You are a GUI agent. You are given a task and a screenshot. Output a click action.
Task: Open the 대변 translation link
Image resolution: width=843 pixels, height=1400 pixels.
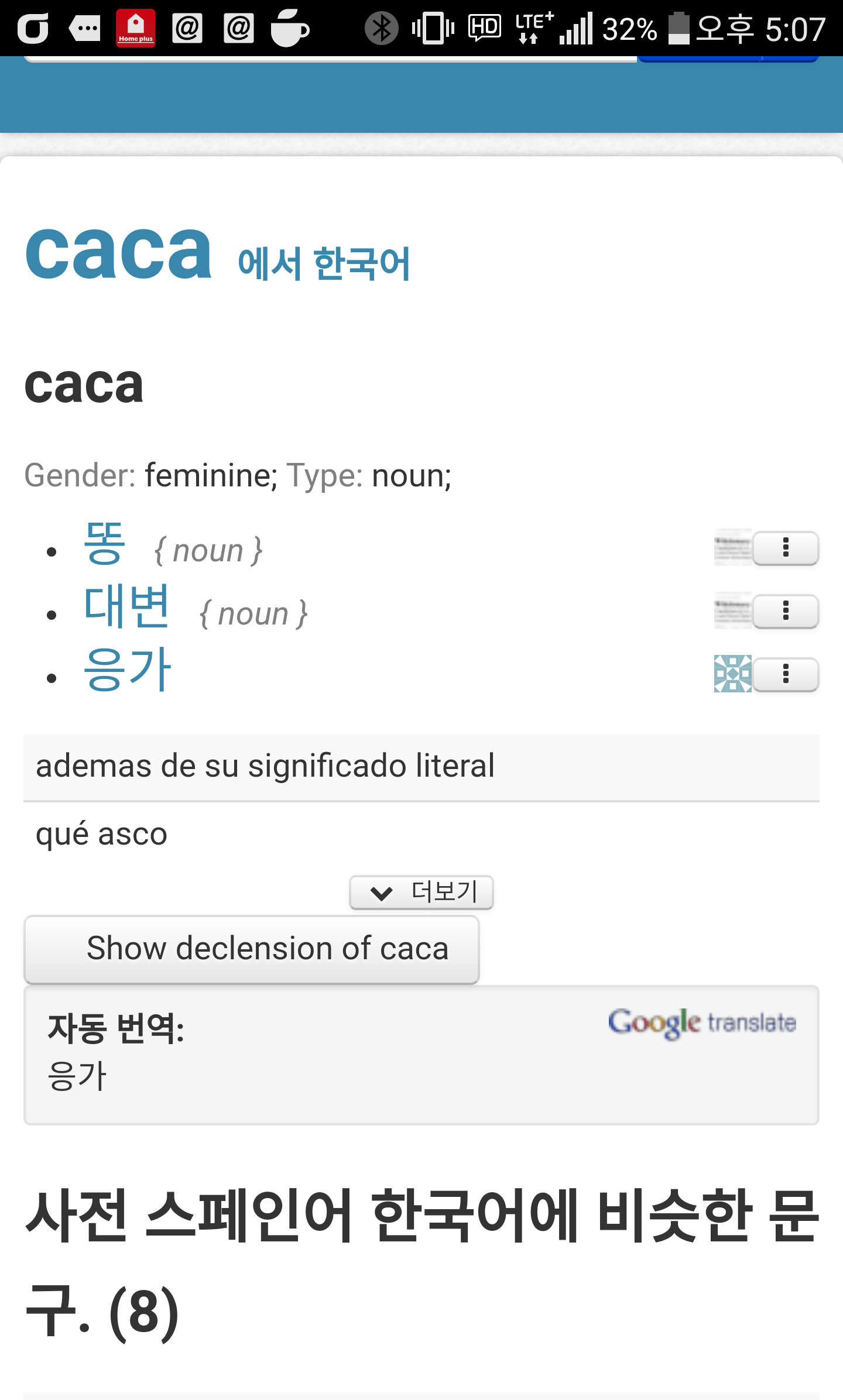point(127,608)
